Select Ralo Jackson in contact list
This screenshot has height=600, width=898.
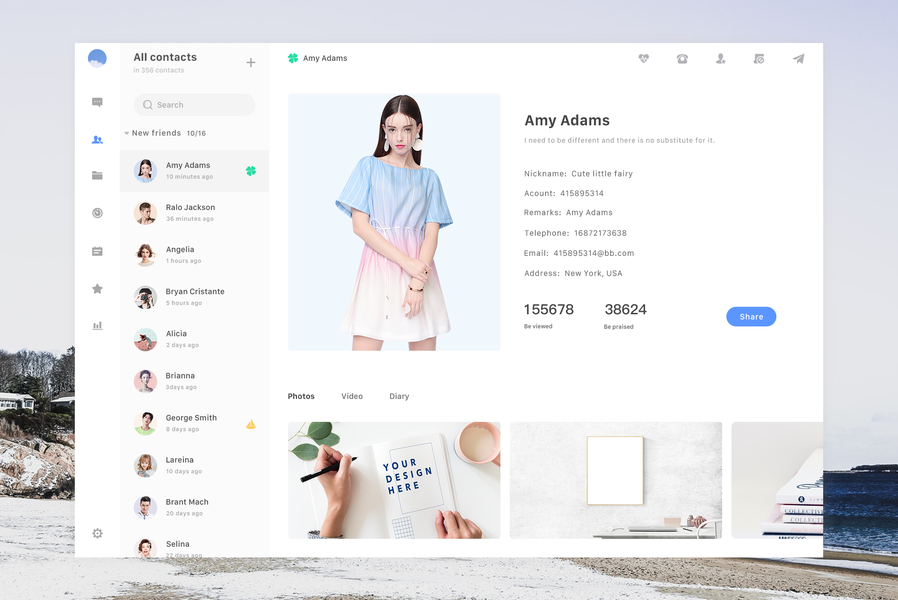(194, 213)
